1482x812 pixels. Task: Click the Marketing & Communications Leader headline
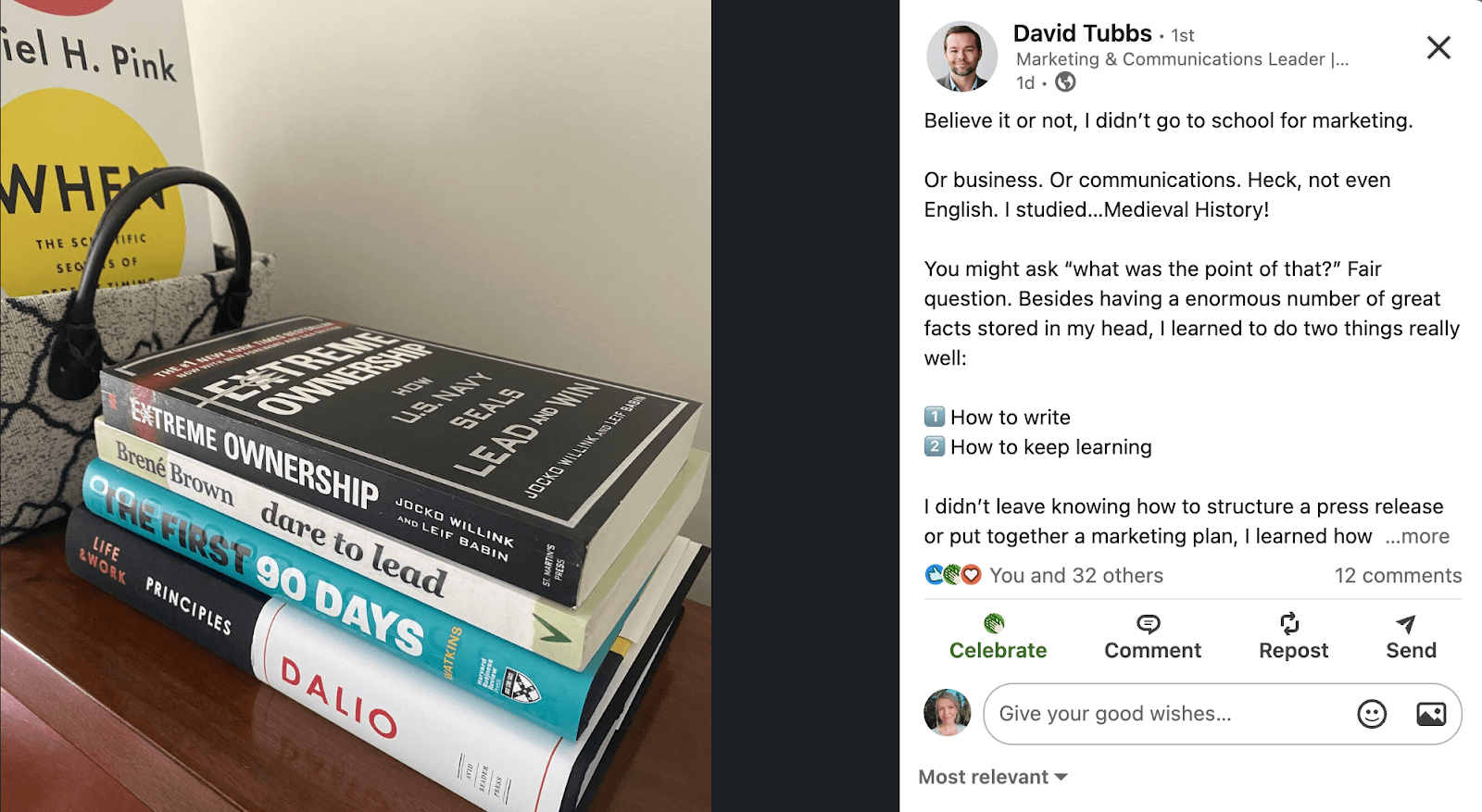click(x=1182, y=59)
